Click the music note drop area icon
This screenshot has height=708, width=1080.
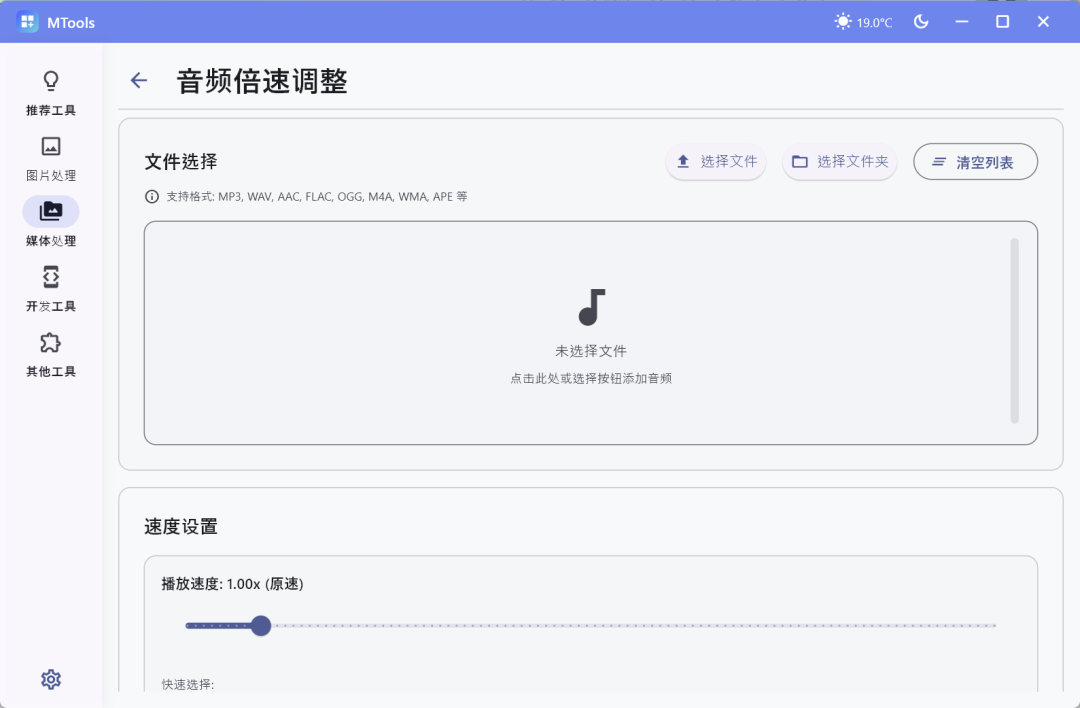pos(591,307)
